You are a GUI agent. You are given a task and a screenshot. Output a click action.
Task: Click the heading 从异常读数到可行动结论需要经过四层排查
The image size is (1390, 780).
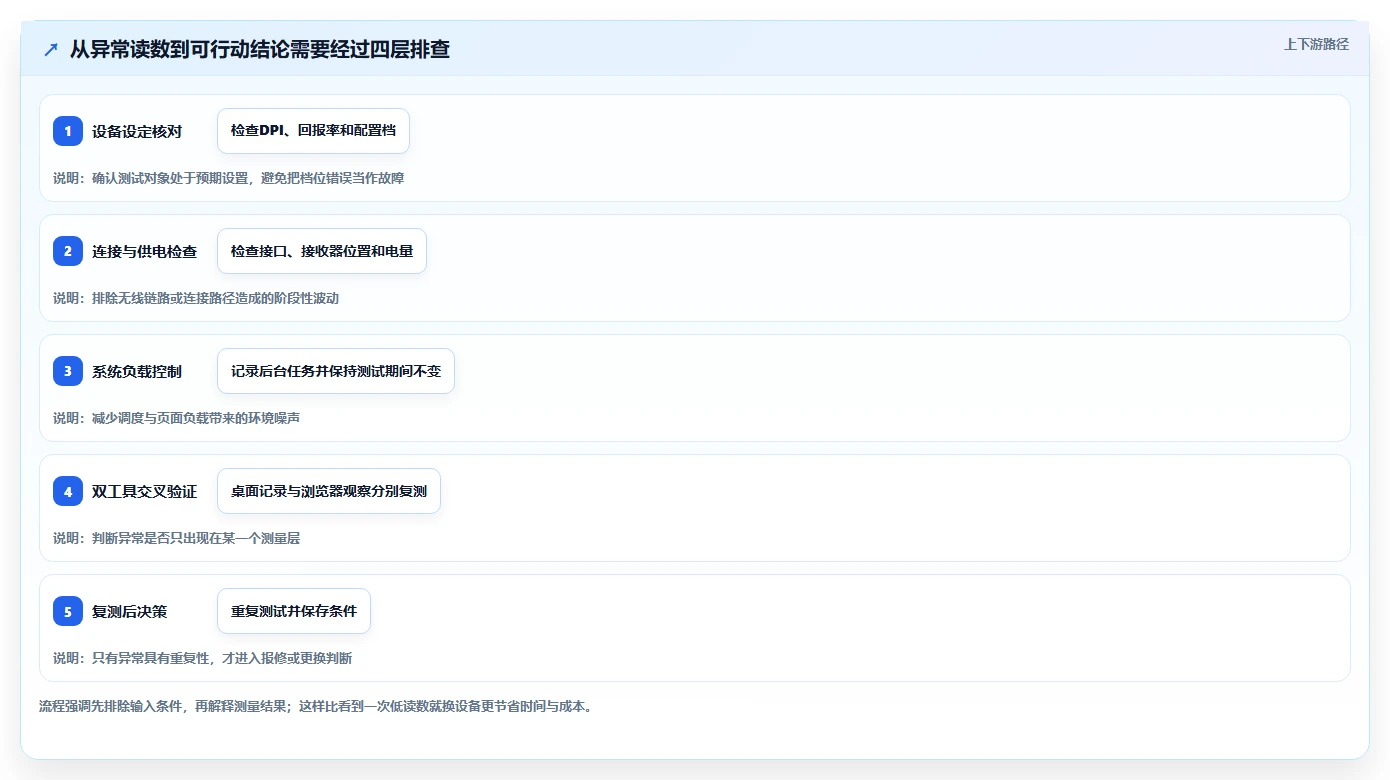pyautogui.click(x=260, y=49)
